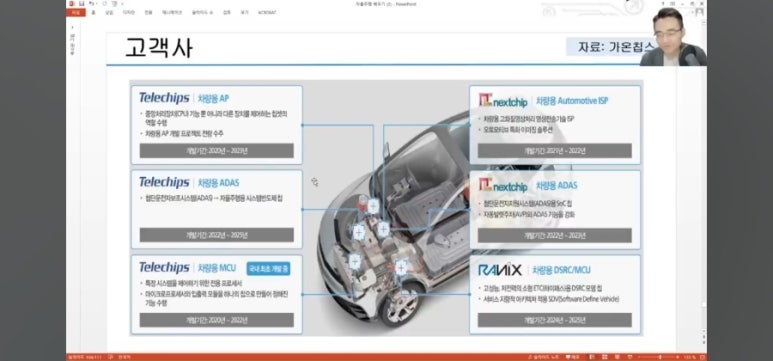The image size is (773, 361).
Task: Click the slide number indicator in status bar
Action: pyautogui.click(x=84, y=357)
